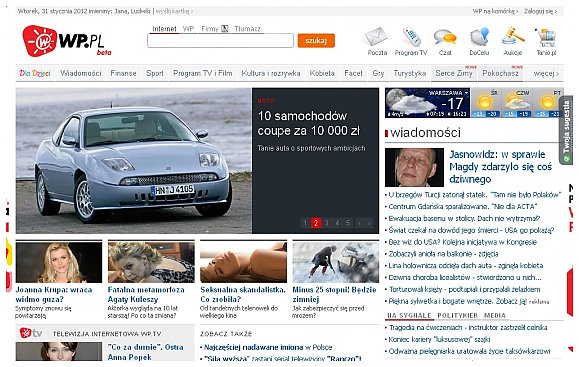Open the Warszawa city weather dropdown
The image size is (579, 367).
coord(449,93)
